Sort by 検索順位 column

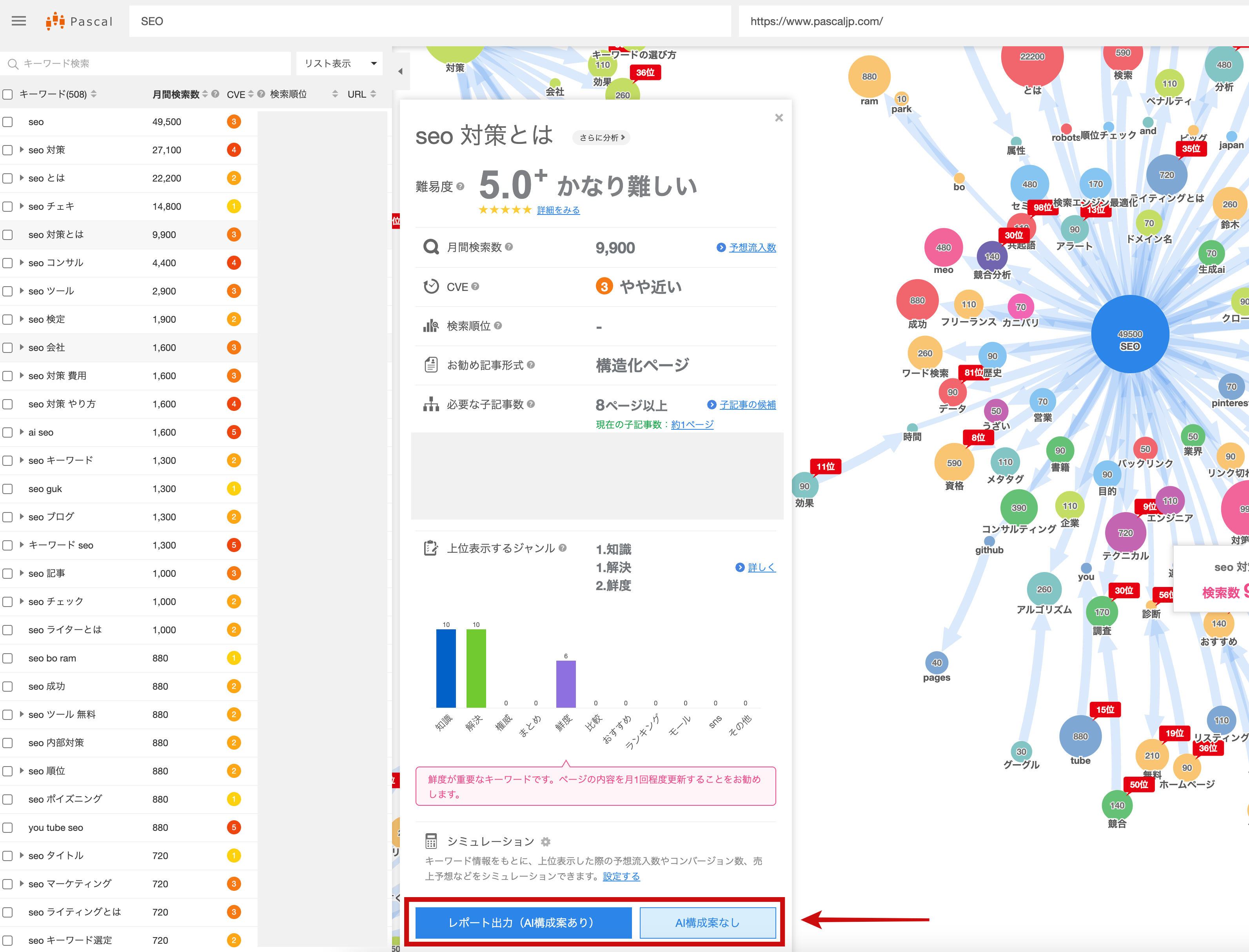pos(335,94)
